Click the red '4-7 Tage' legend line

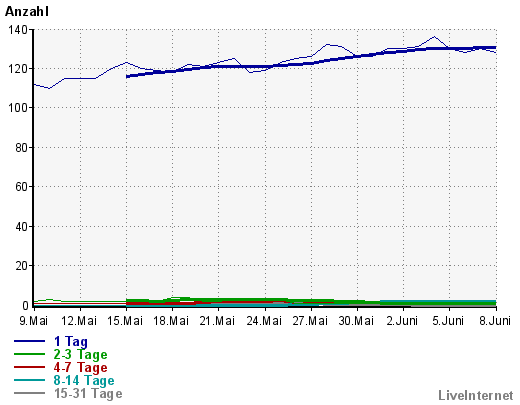(x=29, y=367)
